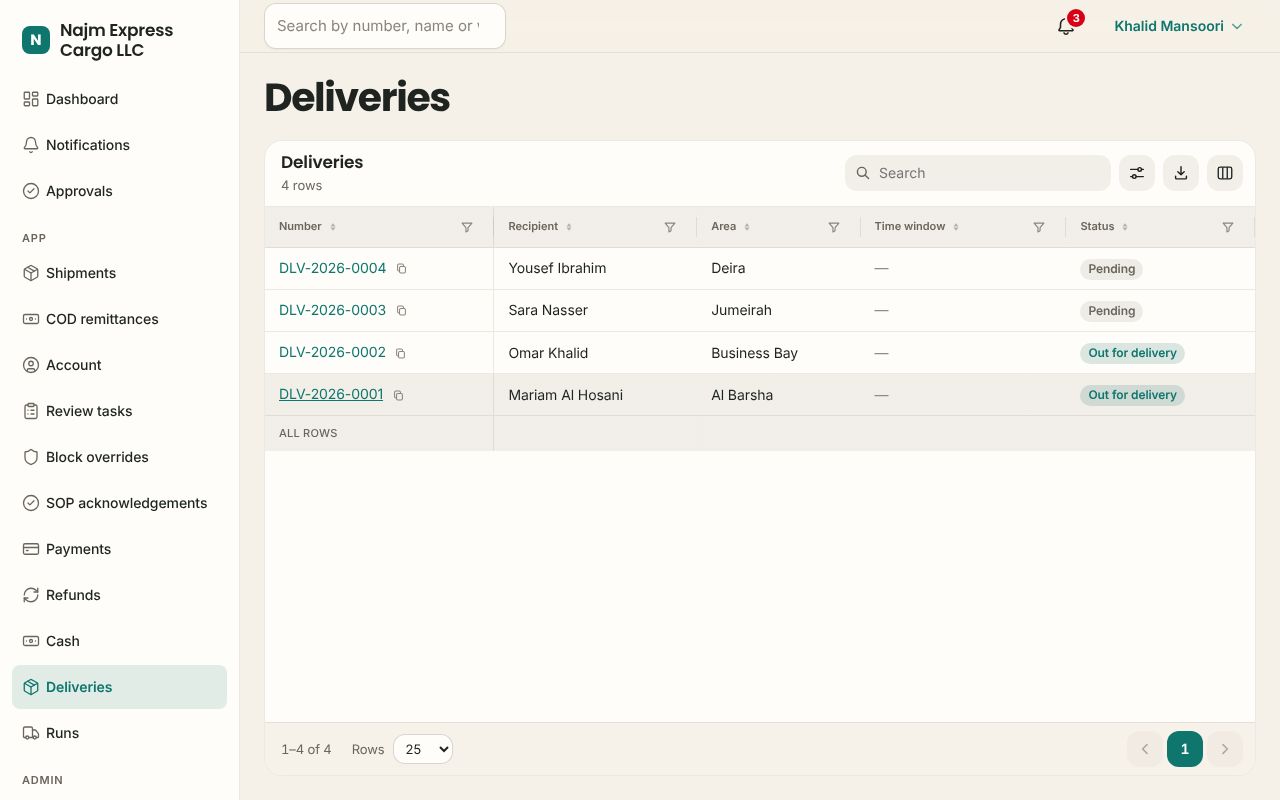Open the Refunds page
This screenshot has height=800, width=1280.
tap(120, 595)
